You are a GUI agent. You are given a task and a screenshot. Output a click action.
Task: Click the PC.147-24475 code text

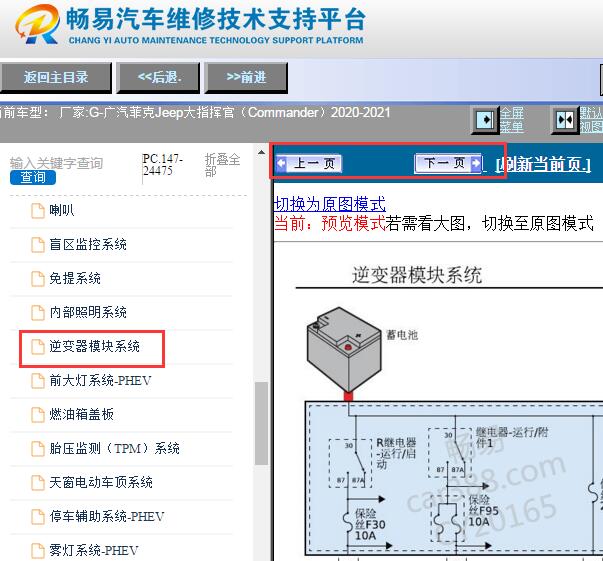(x=162, y=165)
